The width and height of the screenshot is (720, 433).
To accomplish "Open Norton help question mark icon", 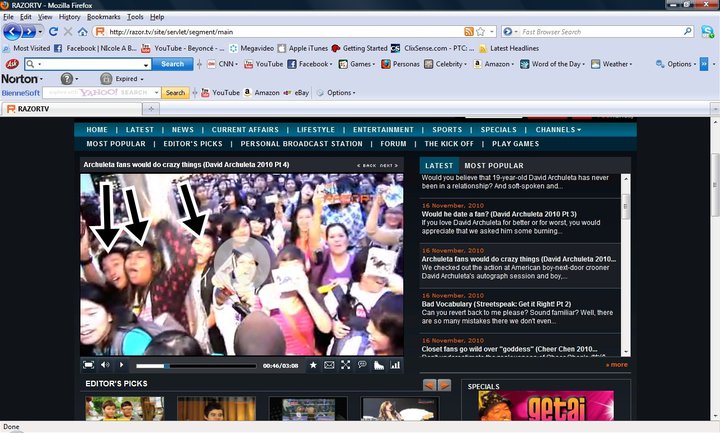I will pyautogui.click(x=67, y=79).
